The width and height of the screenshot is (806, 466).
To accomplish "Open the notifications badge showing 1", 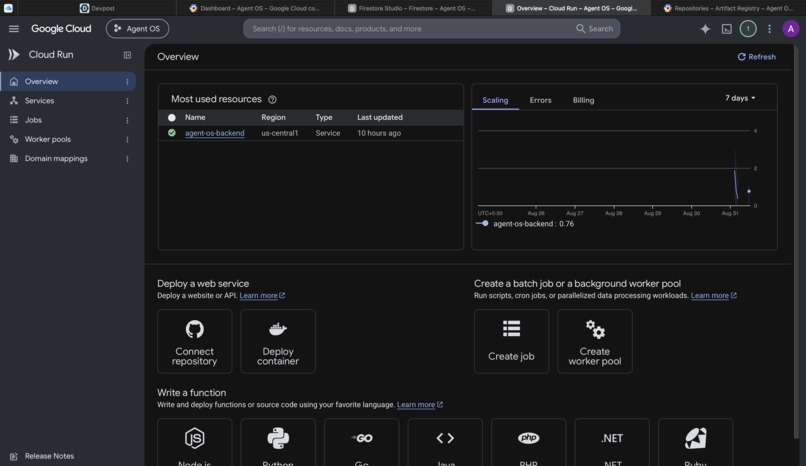I will pyautogui.click(x=748, y=29).
